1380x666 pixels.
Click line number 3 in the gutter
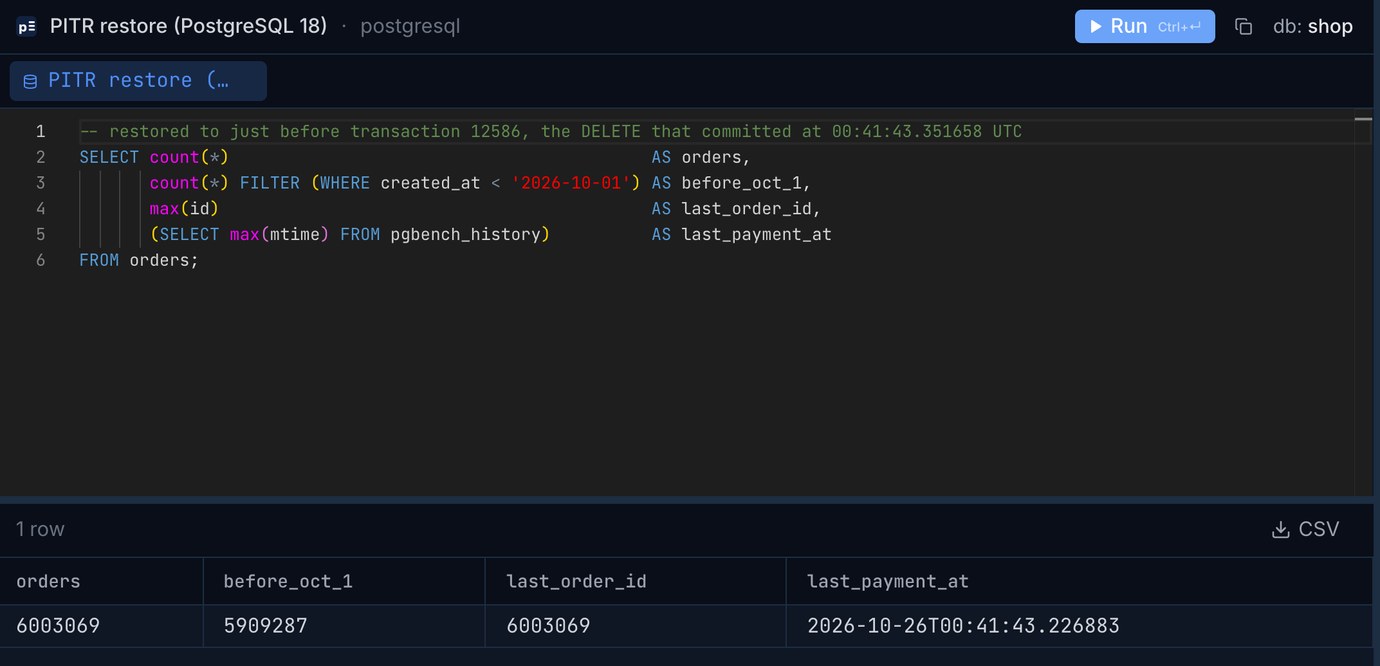pos(40,183)
